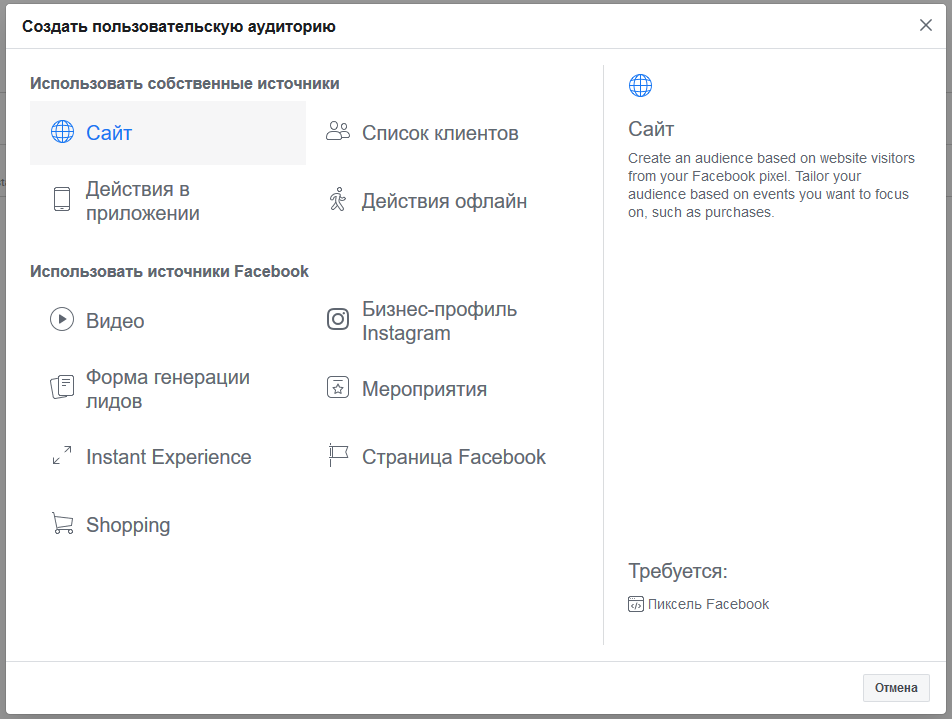Click the expand arrows icon for Instant Experience
952x719 pixels.
pyautogui.click(x=62, y=456)
